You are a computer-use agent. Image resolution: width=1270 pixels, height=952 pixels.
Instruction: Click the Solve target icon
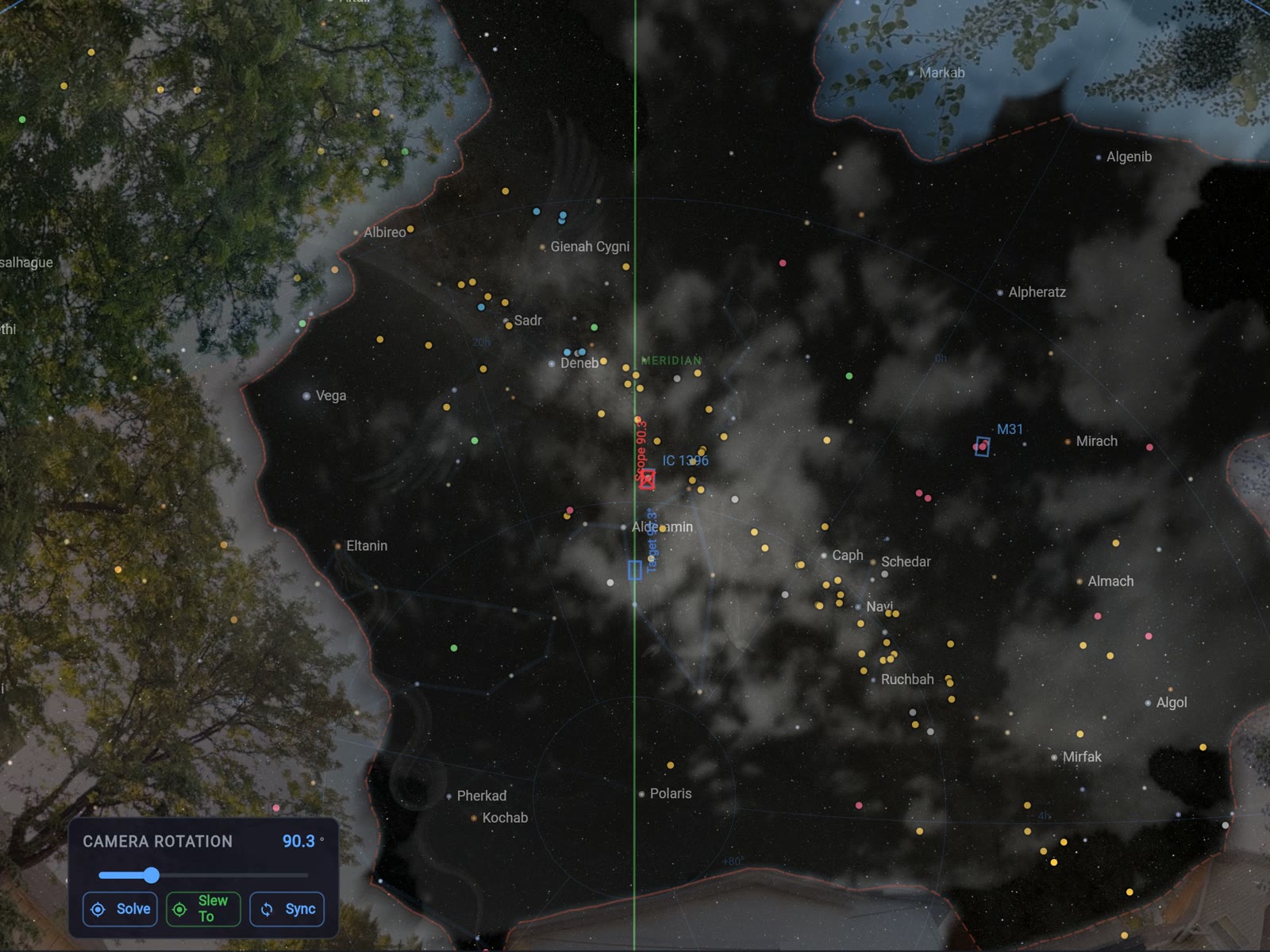(98, 909)
